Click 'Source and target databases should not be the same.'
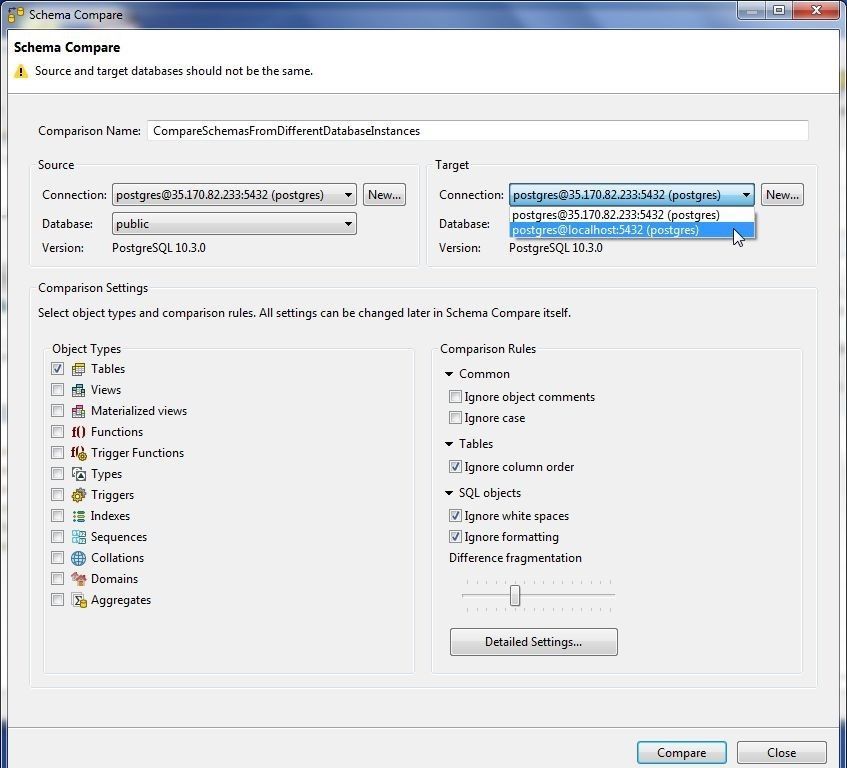847x768 pixels. click(x=174, y=71)
